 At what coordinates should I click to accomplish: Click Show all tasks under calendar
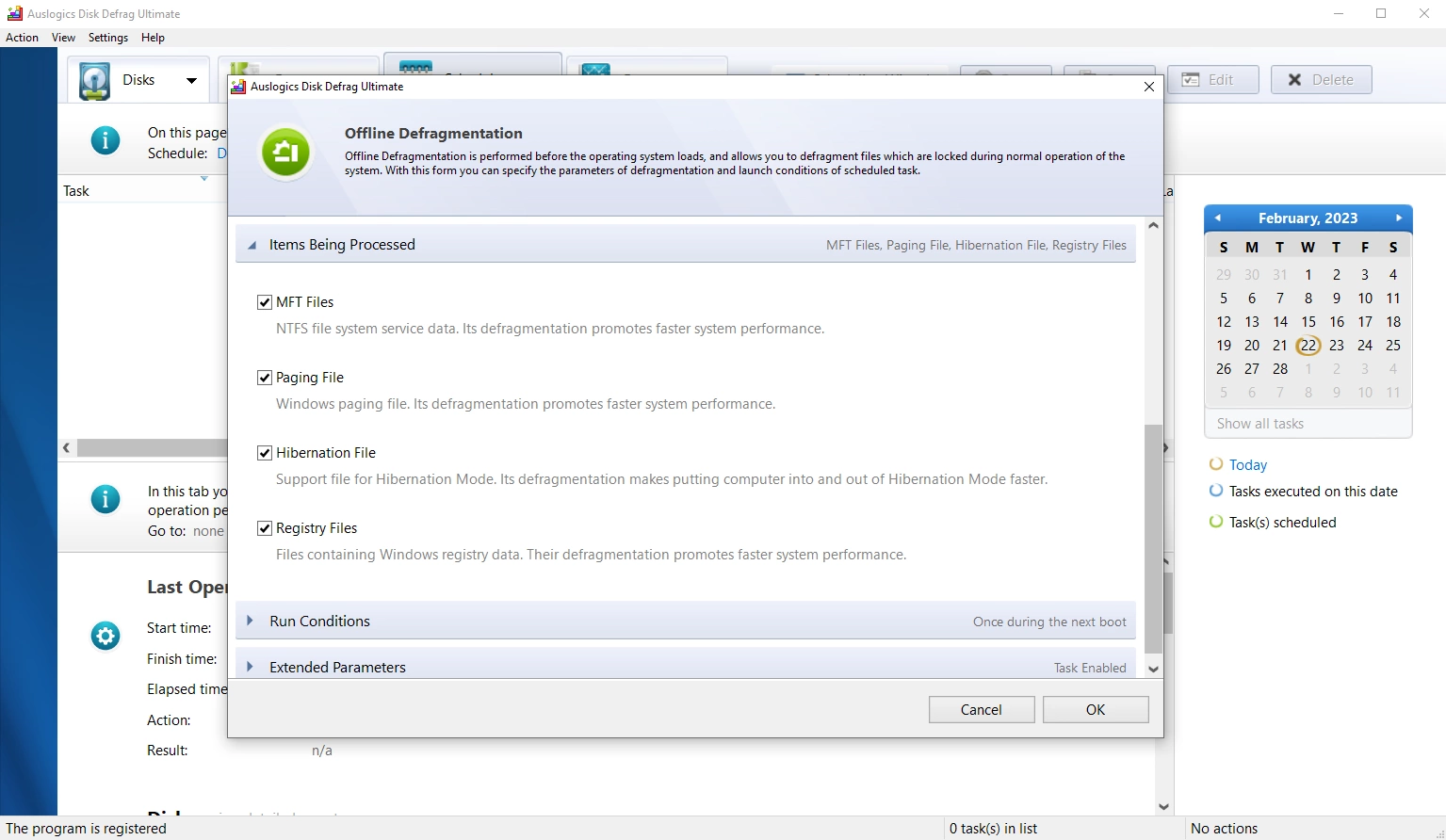click(1259, 423)
